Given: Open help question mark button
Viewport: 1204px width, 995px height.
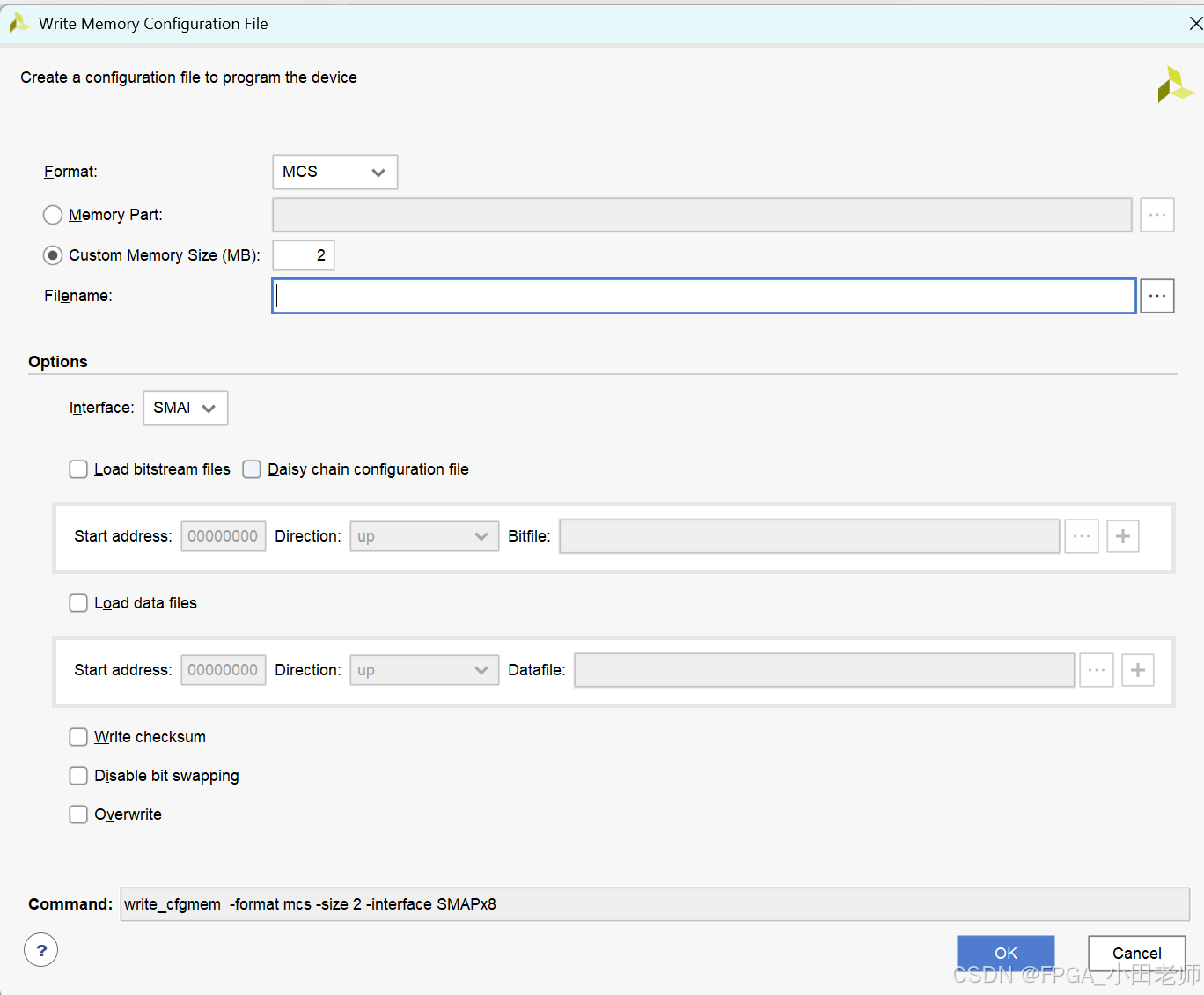Looking at the screenshot, I should tap(41, 950).
